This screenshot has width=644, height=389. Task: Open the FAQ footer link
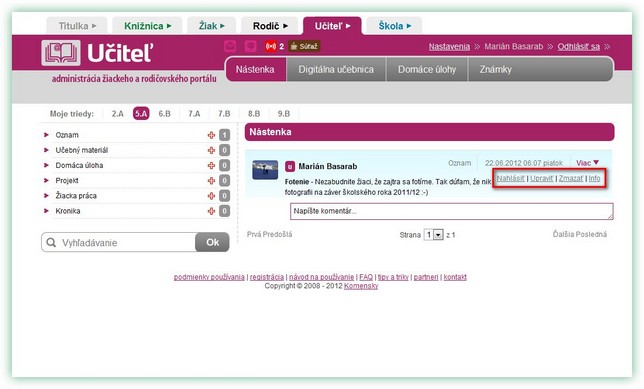pos(366,277)
